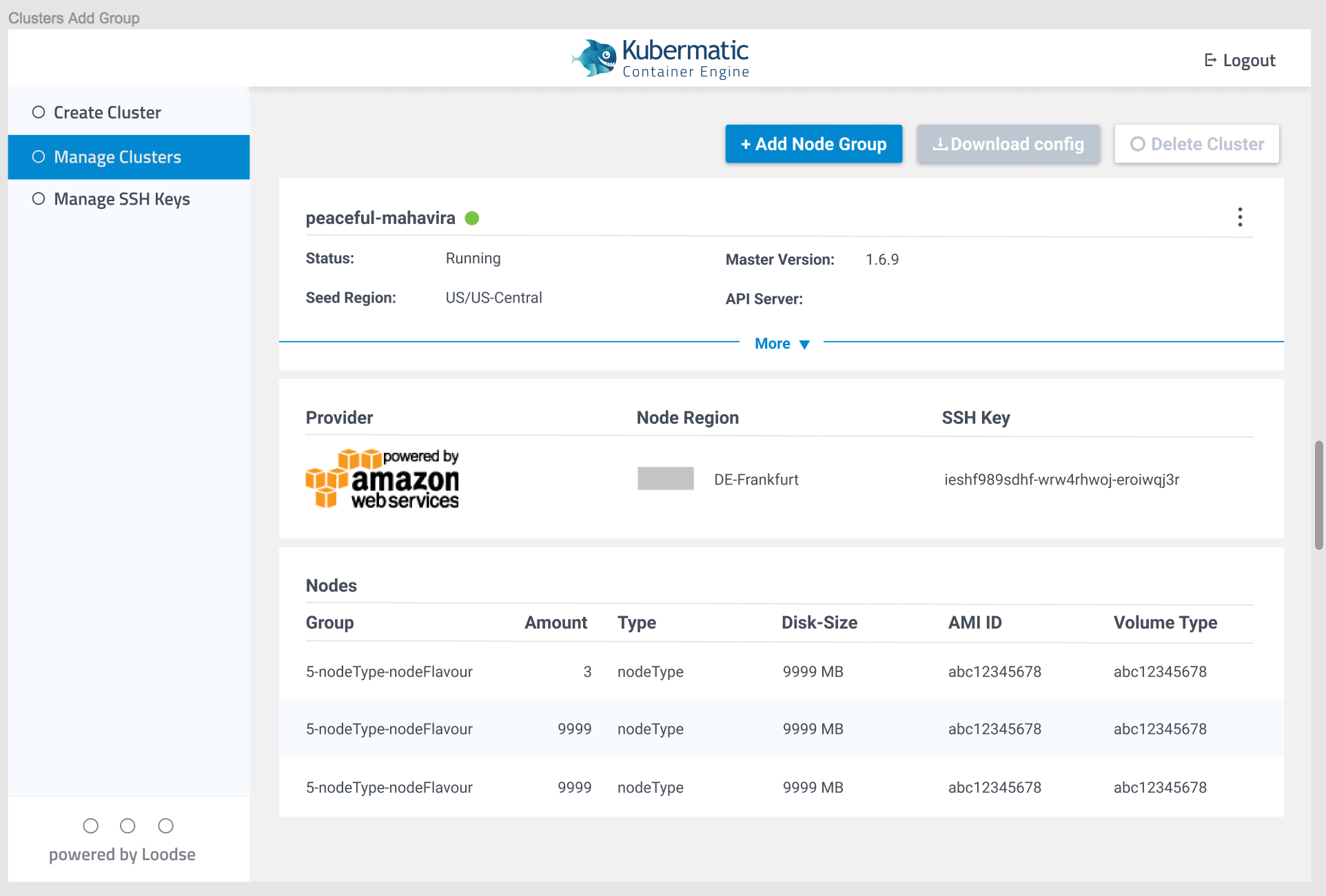The height and width of the screenshot is (896, 1326).
Task: Click the download icon on Download config
Action: [x=939, y=144]
